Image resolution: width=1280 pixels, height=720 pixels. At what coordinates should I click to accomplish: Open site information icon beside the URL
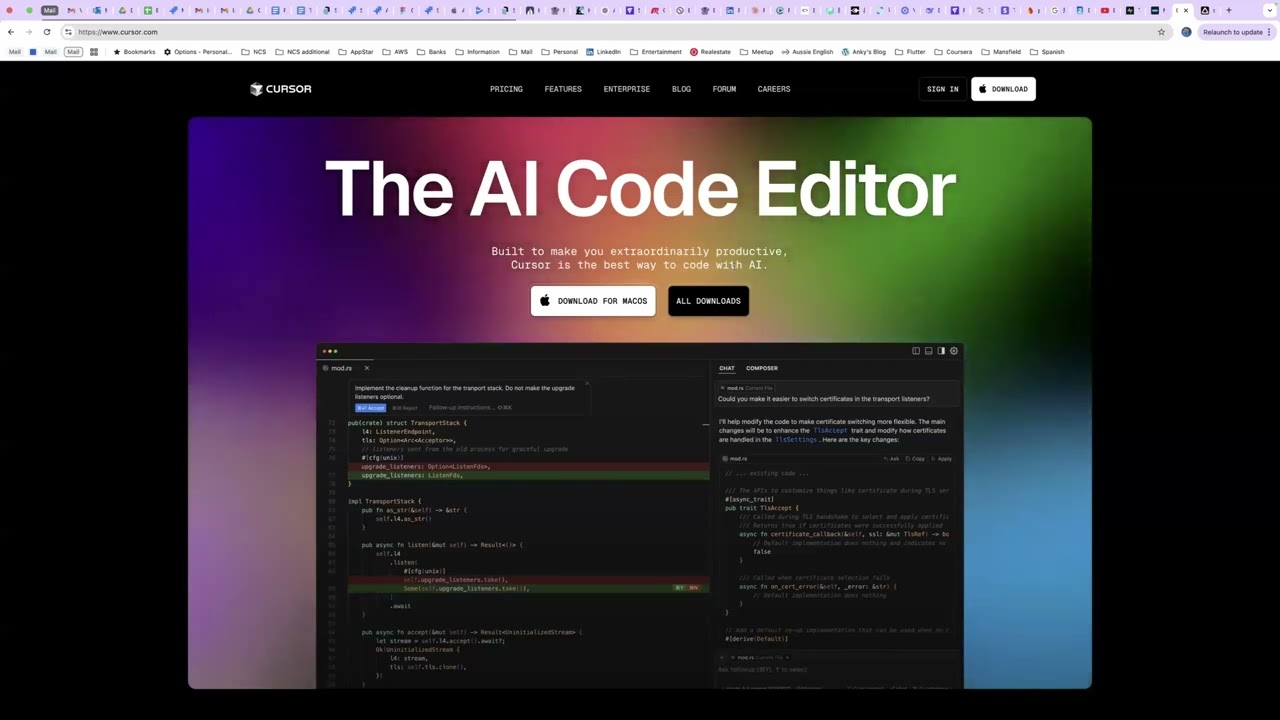68,32
